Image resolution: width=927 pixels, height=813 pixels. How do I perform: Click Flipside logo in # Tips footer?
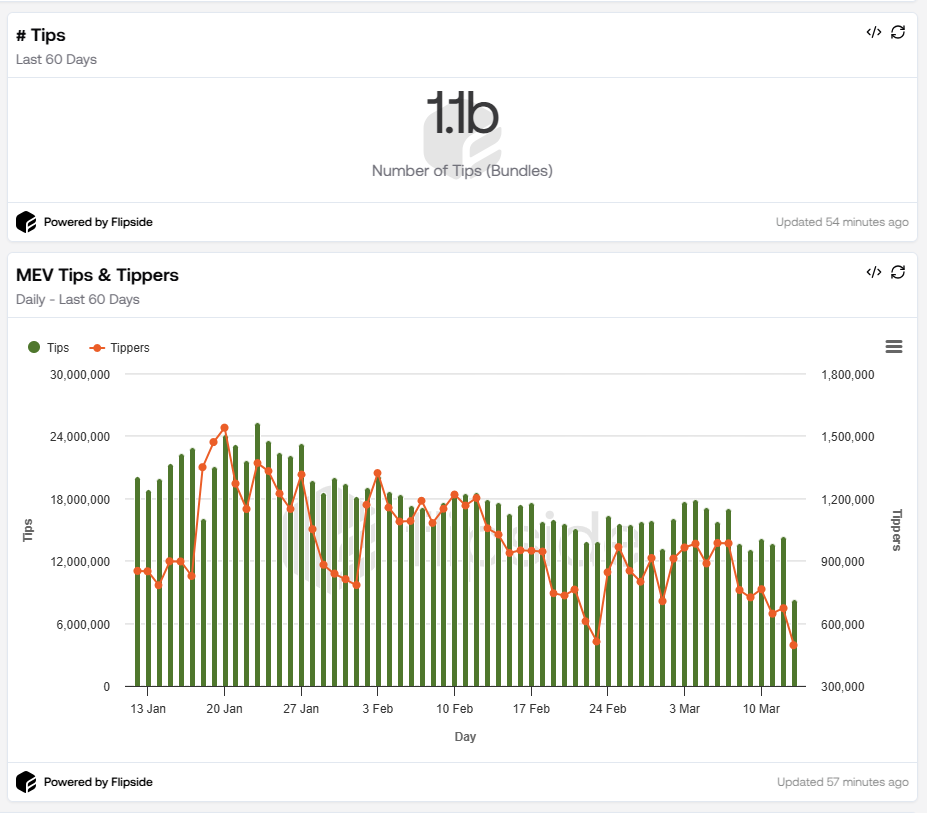point(26,222)
